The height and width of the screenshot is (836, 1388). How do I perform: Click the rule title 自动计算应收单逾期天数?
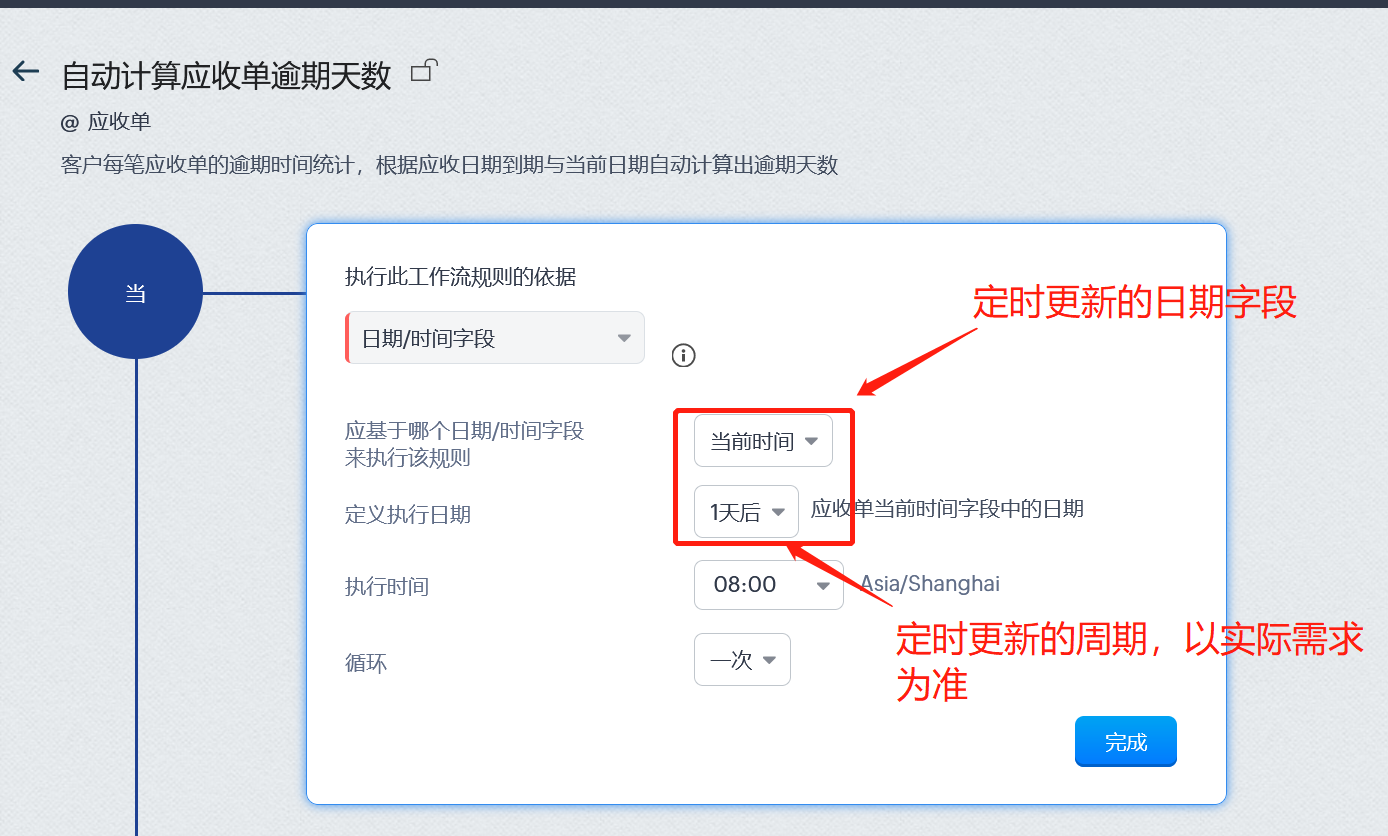point(227,76)
